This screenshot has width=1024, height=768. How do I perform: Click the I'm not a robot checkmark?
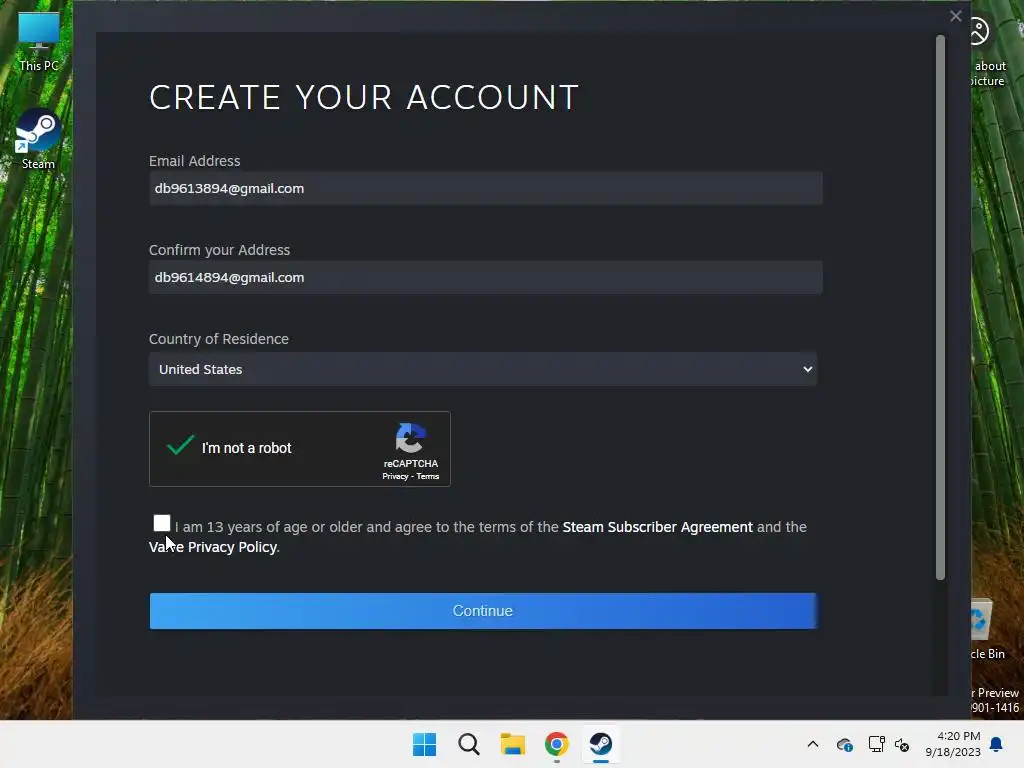(180, 445)
